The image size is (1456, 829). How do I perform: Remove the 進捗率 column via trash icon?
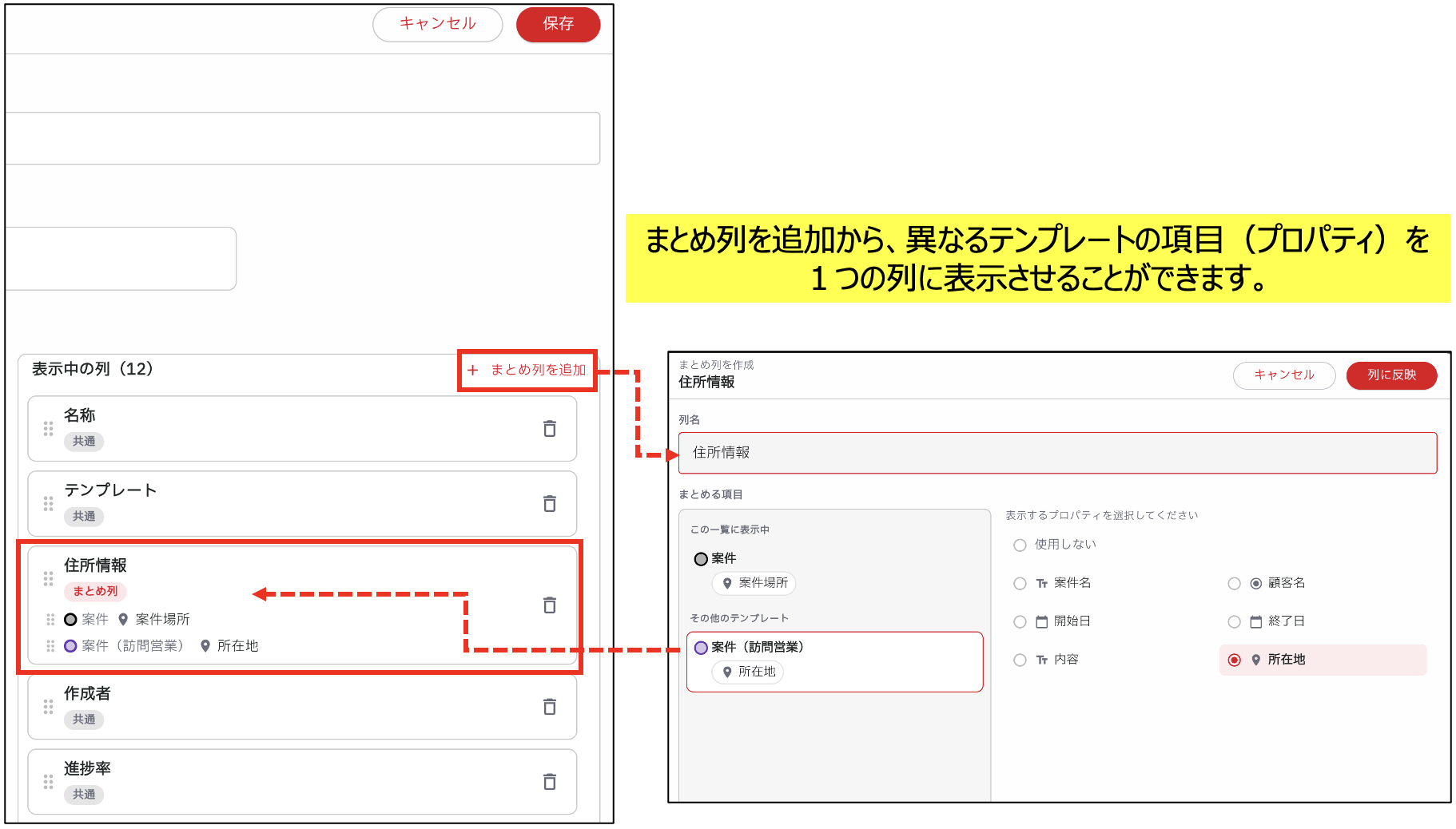pos(550,782)
